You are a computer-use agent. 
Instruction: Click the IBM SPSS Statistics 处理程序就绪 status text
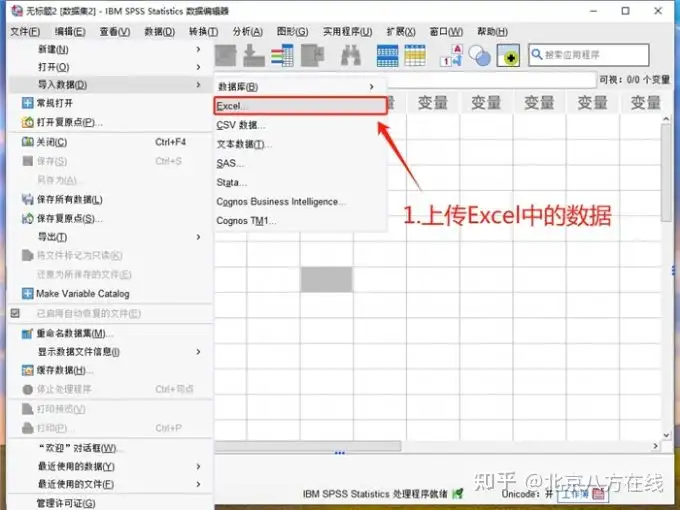(x=375, y=494)
